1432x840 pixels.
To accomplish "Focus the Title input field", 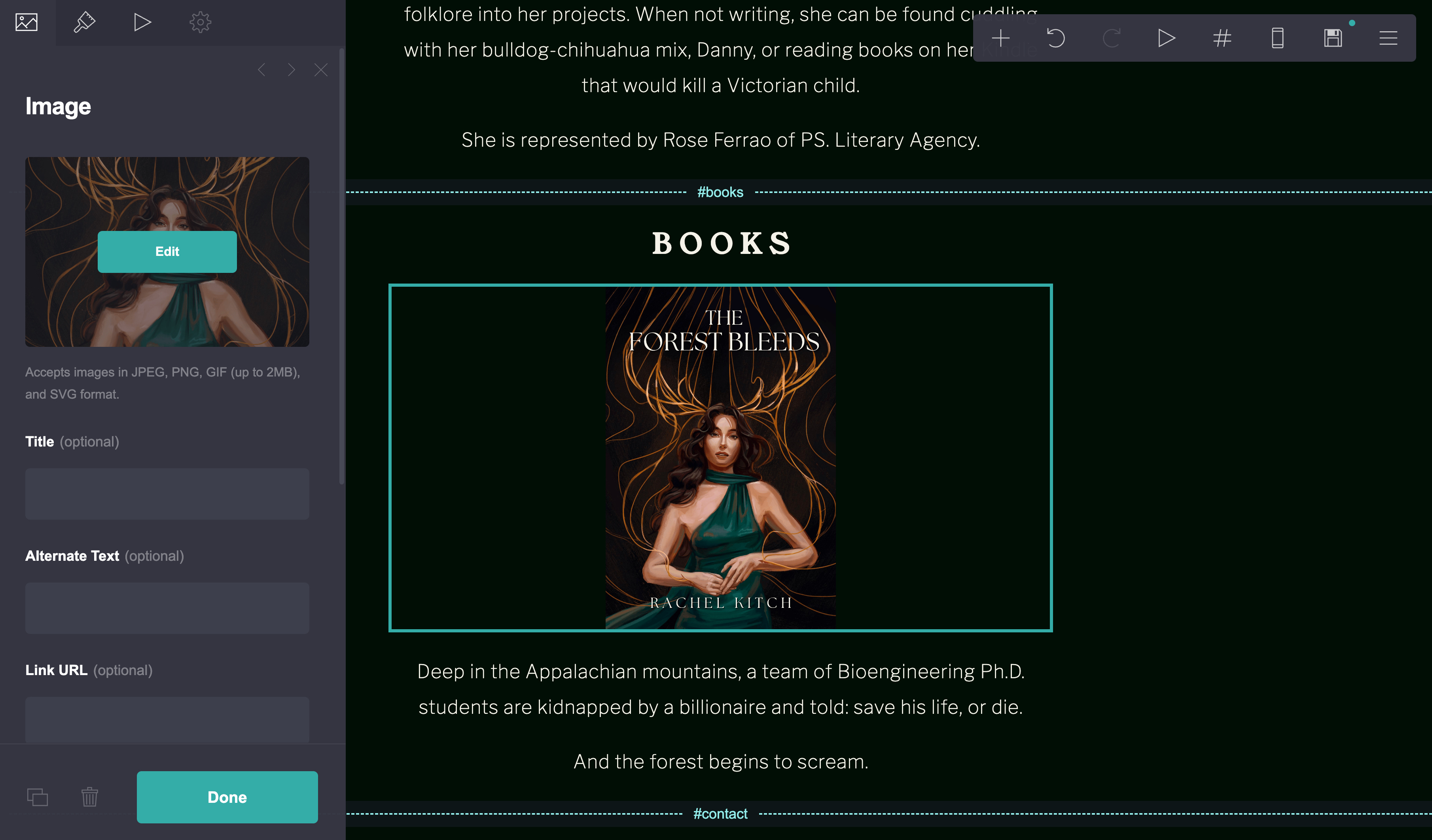I will (167, 494).
